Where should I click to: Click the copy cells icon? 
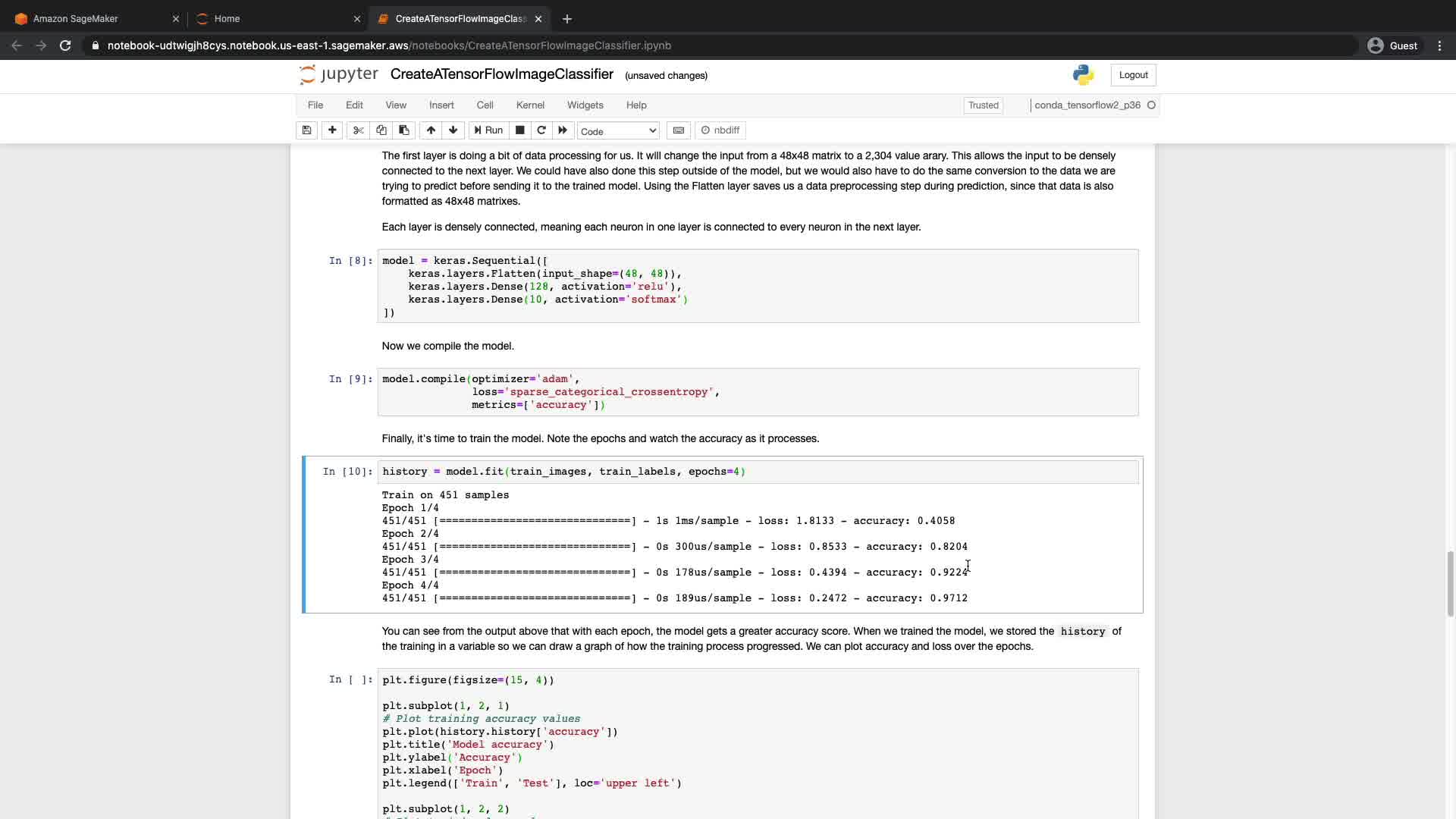tap(381, 130)
